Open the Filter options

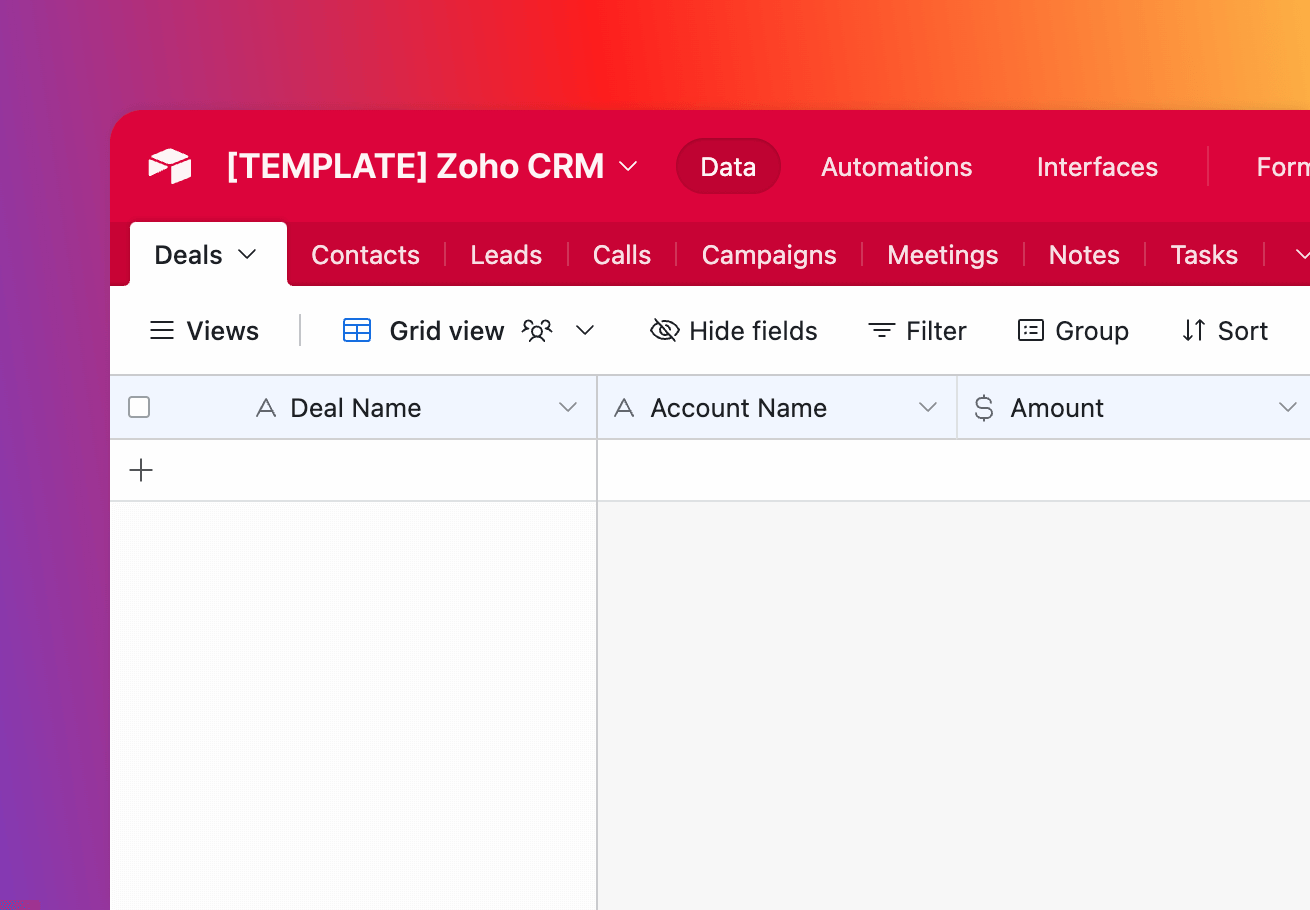coord(917,331)
